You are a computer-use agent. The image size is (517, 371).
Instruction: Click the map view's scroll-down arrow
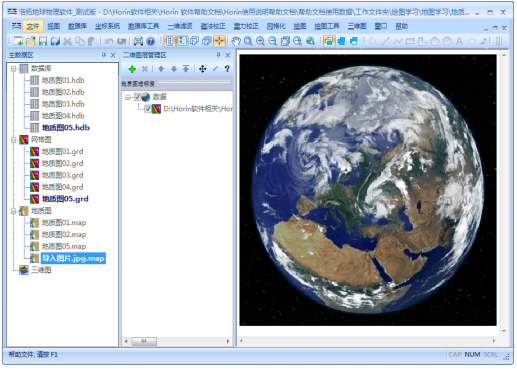point(504,331)
